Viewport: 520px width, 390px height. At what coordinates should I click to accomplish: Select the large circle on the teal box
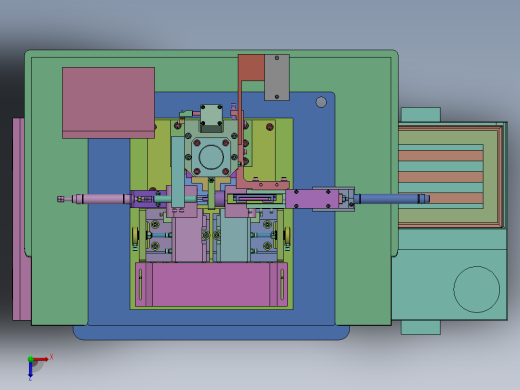476,289
